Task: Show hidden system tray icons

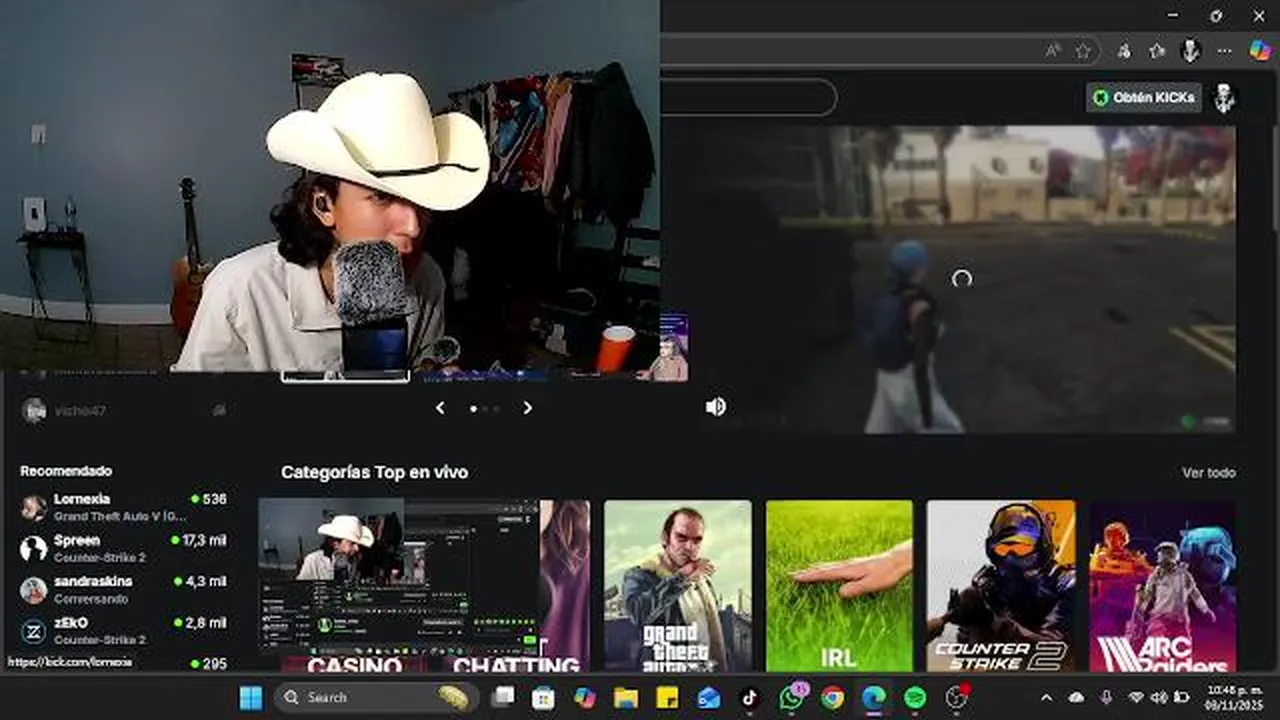Action: click(1046, 697)
